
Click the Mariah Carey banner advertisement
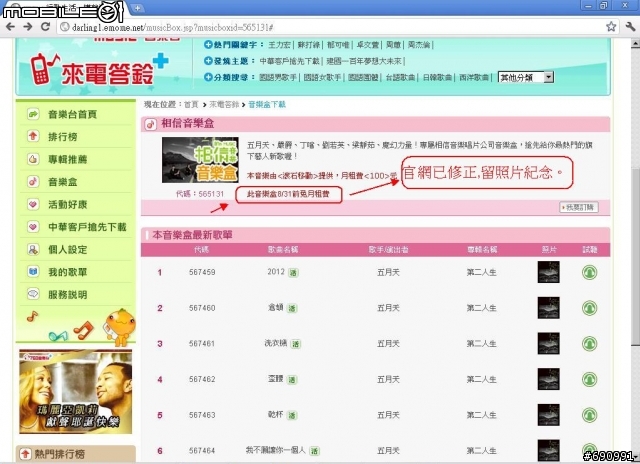[76, 391]
